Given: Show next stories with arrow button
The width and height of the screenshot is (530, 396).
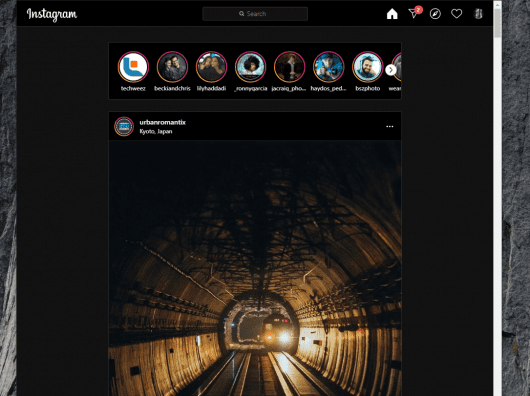Looking at the screenshot, I should pos(391,70).
